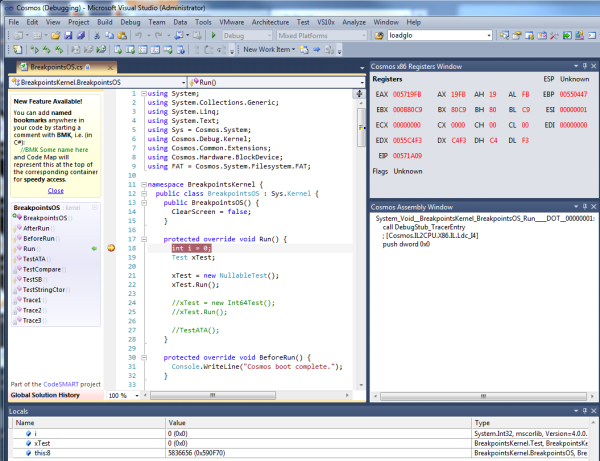This screenshot has height=461, width=600.
Task: Click the Assembly Window horizontal scrollbar
Action: [483, 396]
